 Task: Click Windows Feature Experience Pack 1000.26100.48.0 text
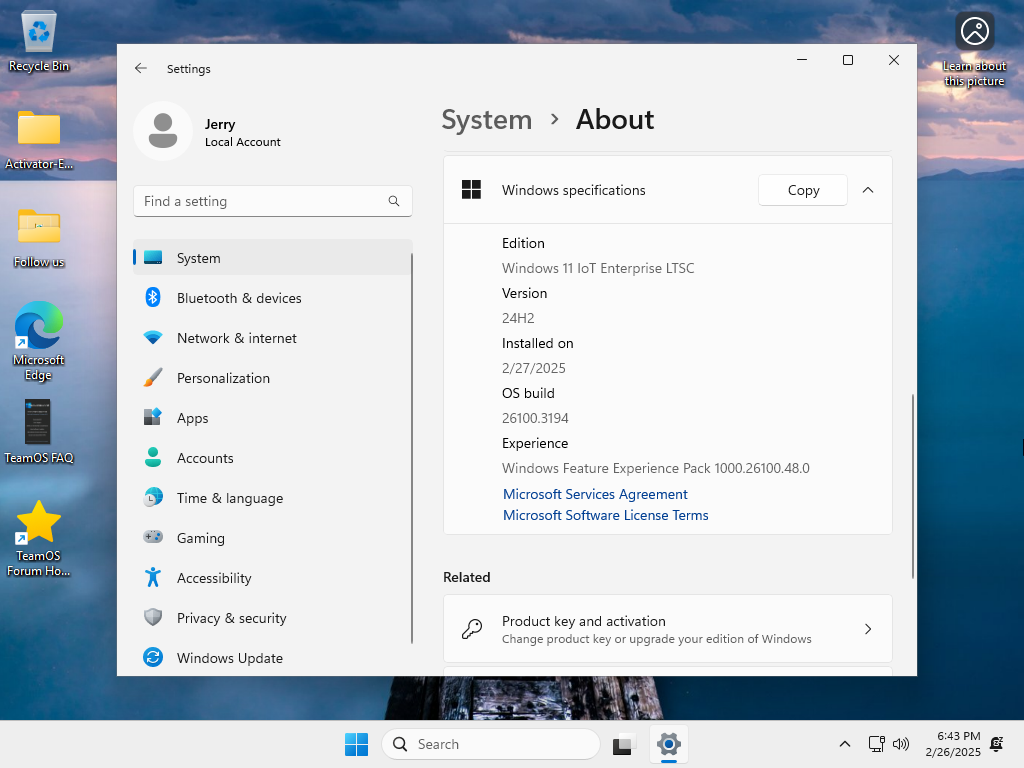[656, 468]
